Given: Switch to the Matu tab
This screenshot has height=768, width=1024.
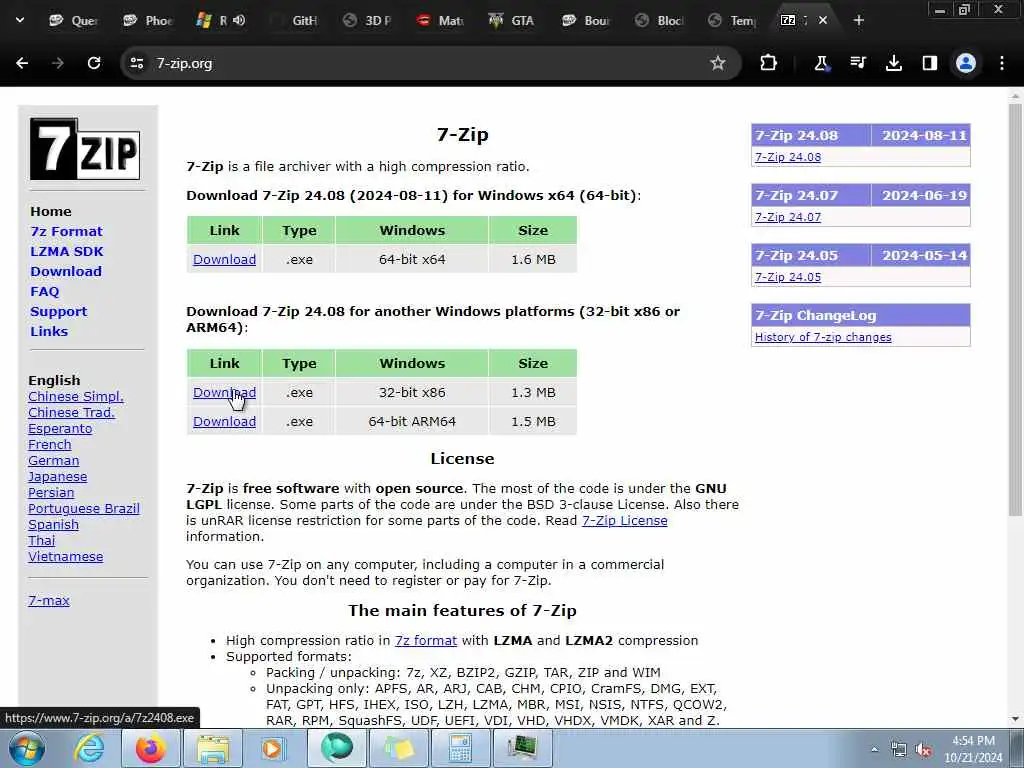Looking at the screenshot, I should click(441, 21).
